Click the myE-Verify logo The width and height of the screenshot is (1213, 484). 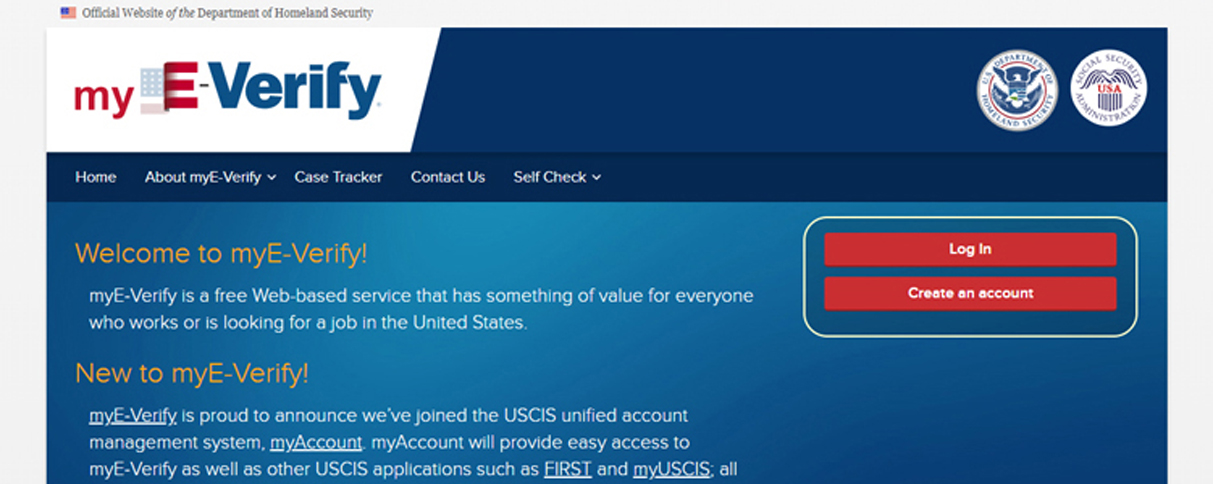(227, 91)
